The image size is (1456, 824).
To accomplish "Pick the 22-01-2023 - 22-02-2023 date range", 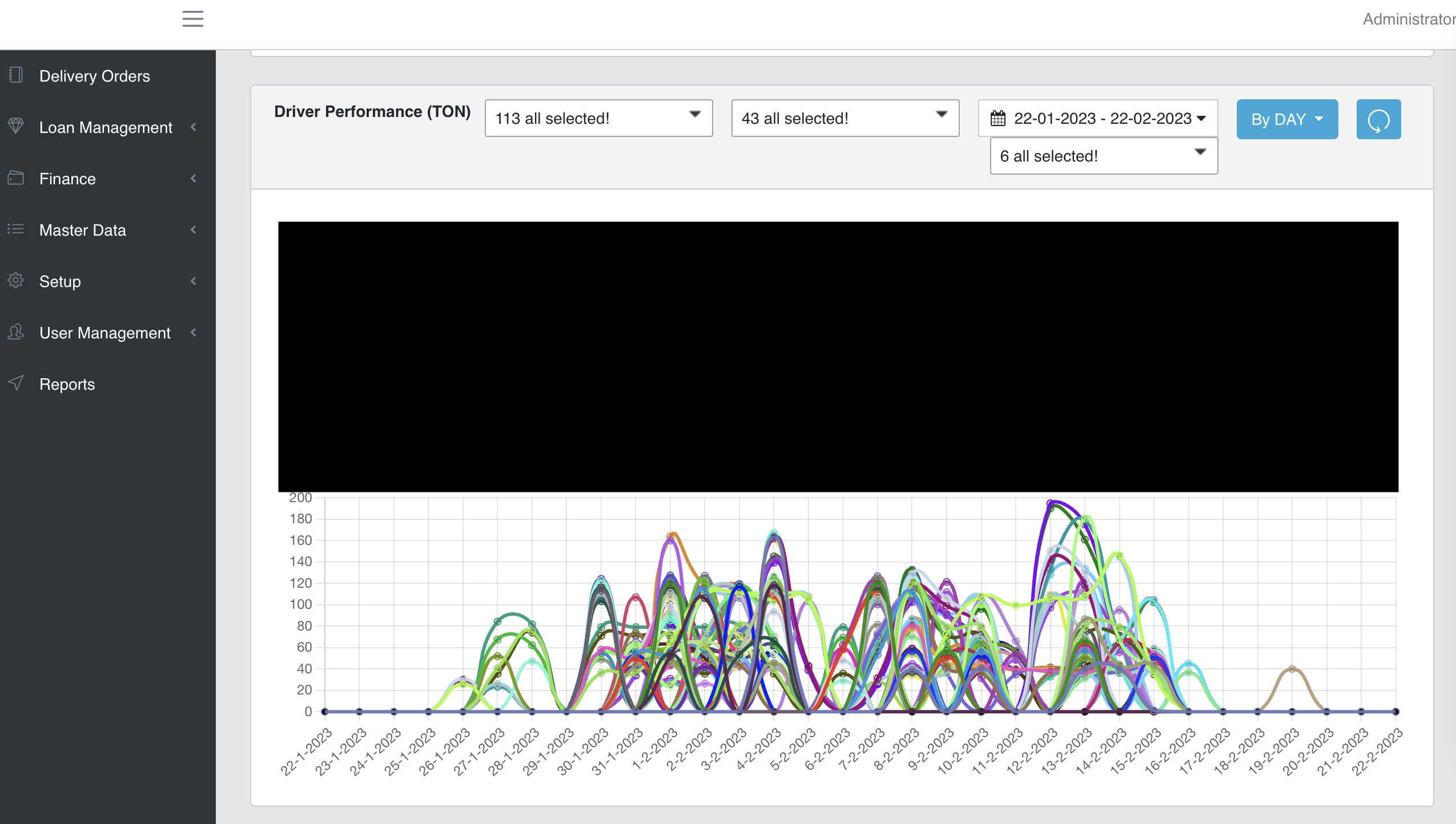I will pyautogui.click(x=1102, y=119).
